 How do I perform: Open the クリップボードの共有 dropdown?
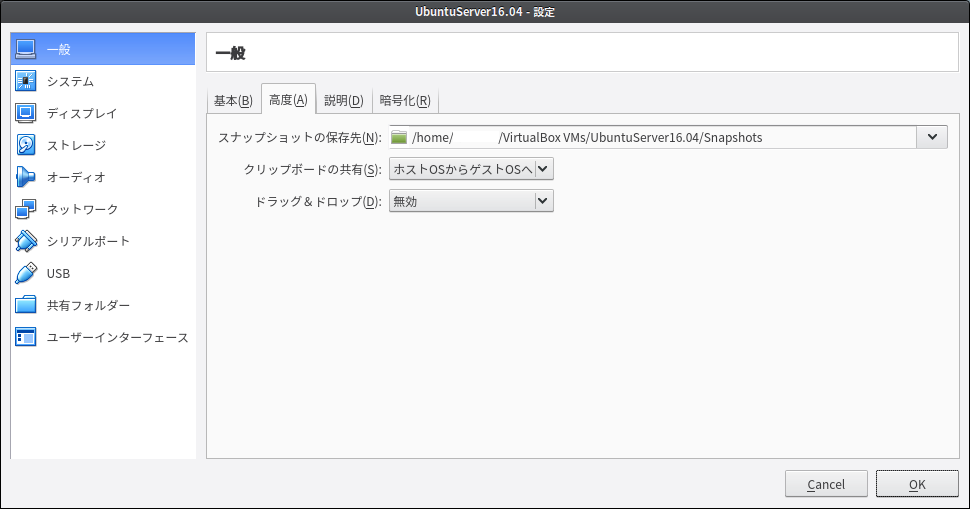pyautogui.click(x=471, y=169)
